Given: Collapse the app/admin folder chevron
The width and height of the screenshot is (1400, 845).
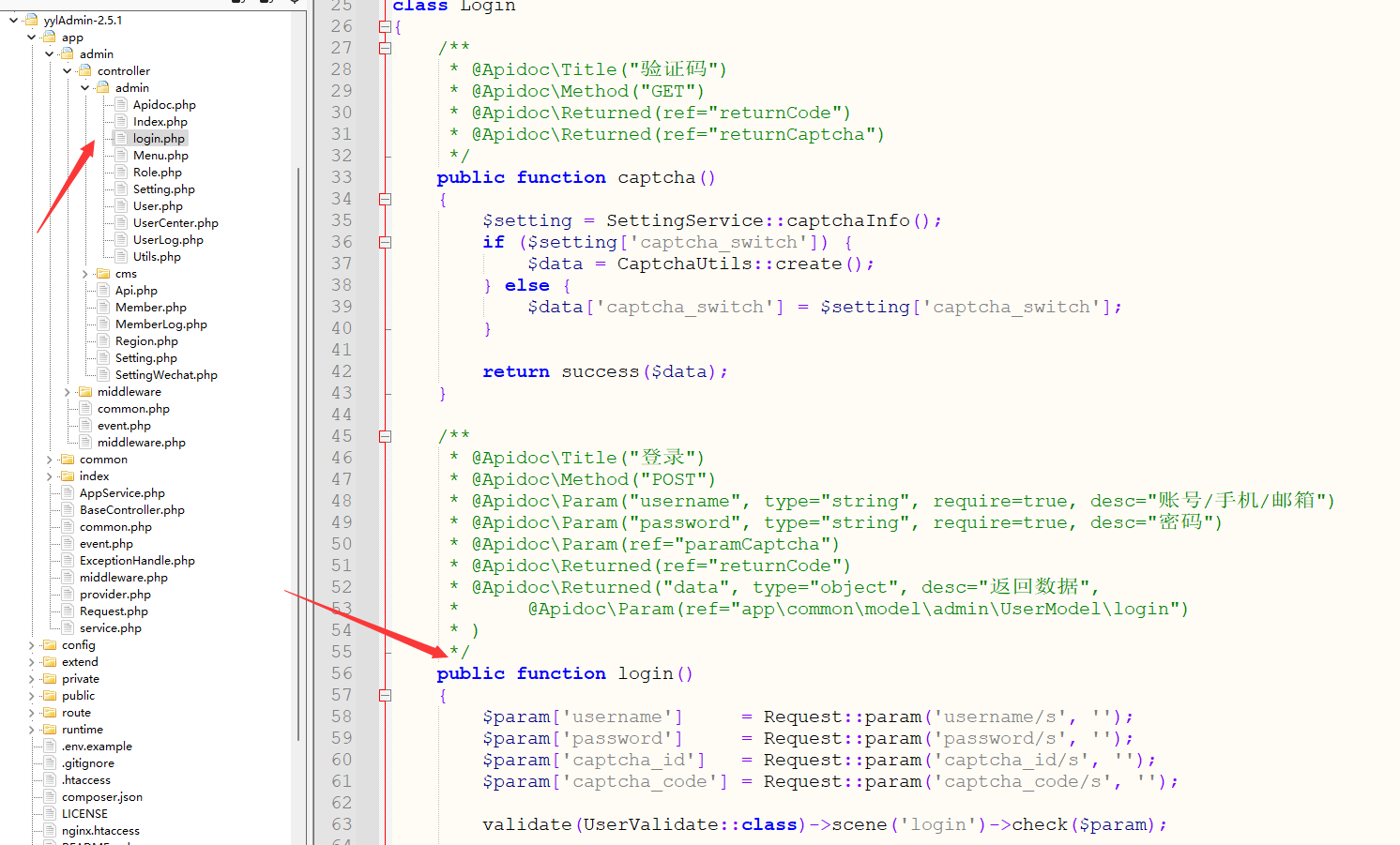Looking at the screenshot, I should pos(49,53).
